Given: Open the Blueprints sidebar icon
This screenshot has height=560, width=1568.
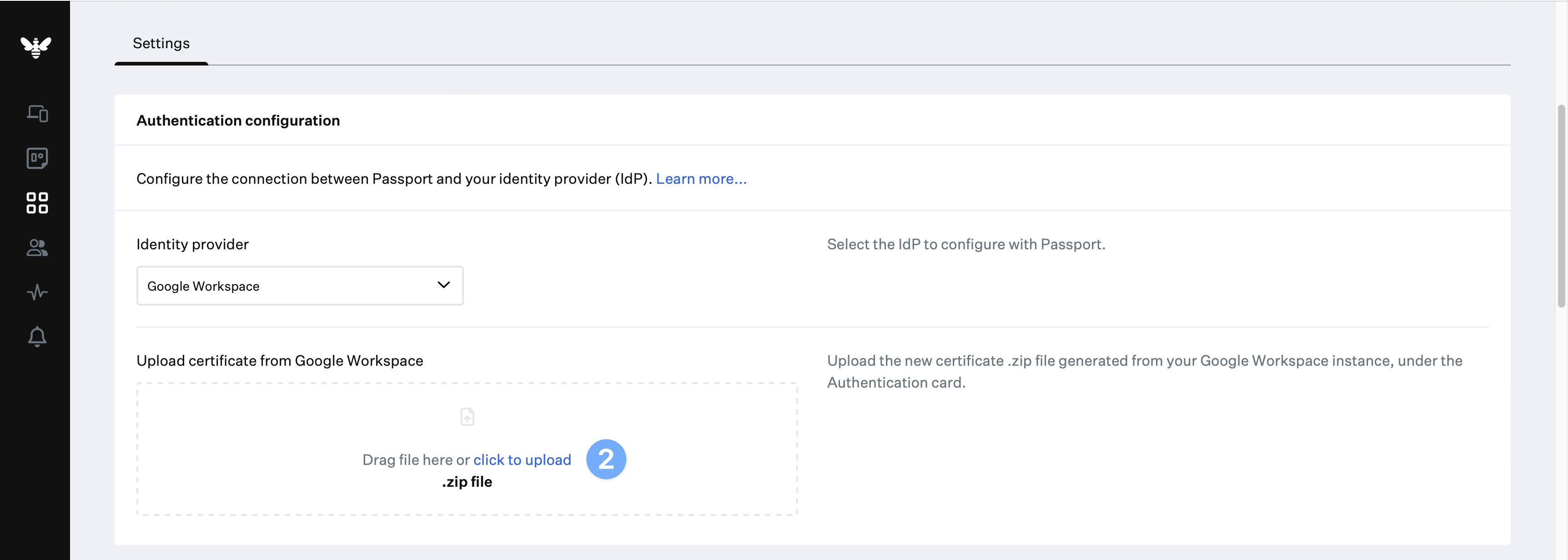Looking at the screenshot, I should pos(37,158).
